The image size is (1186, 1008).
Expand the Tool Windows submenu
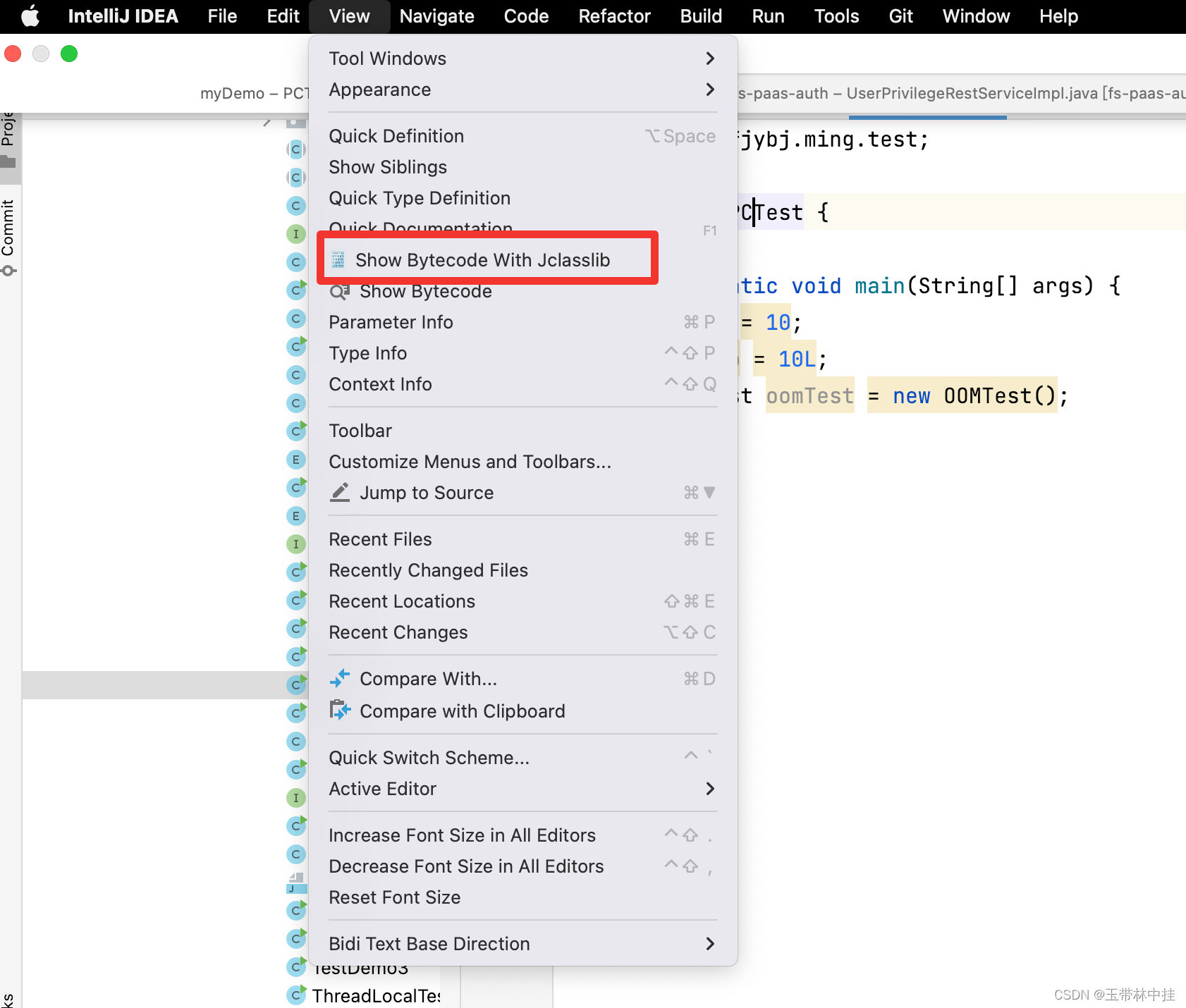522,59
